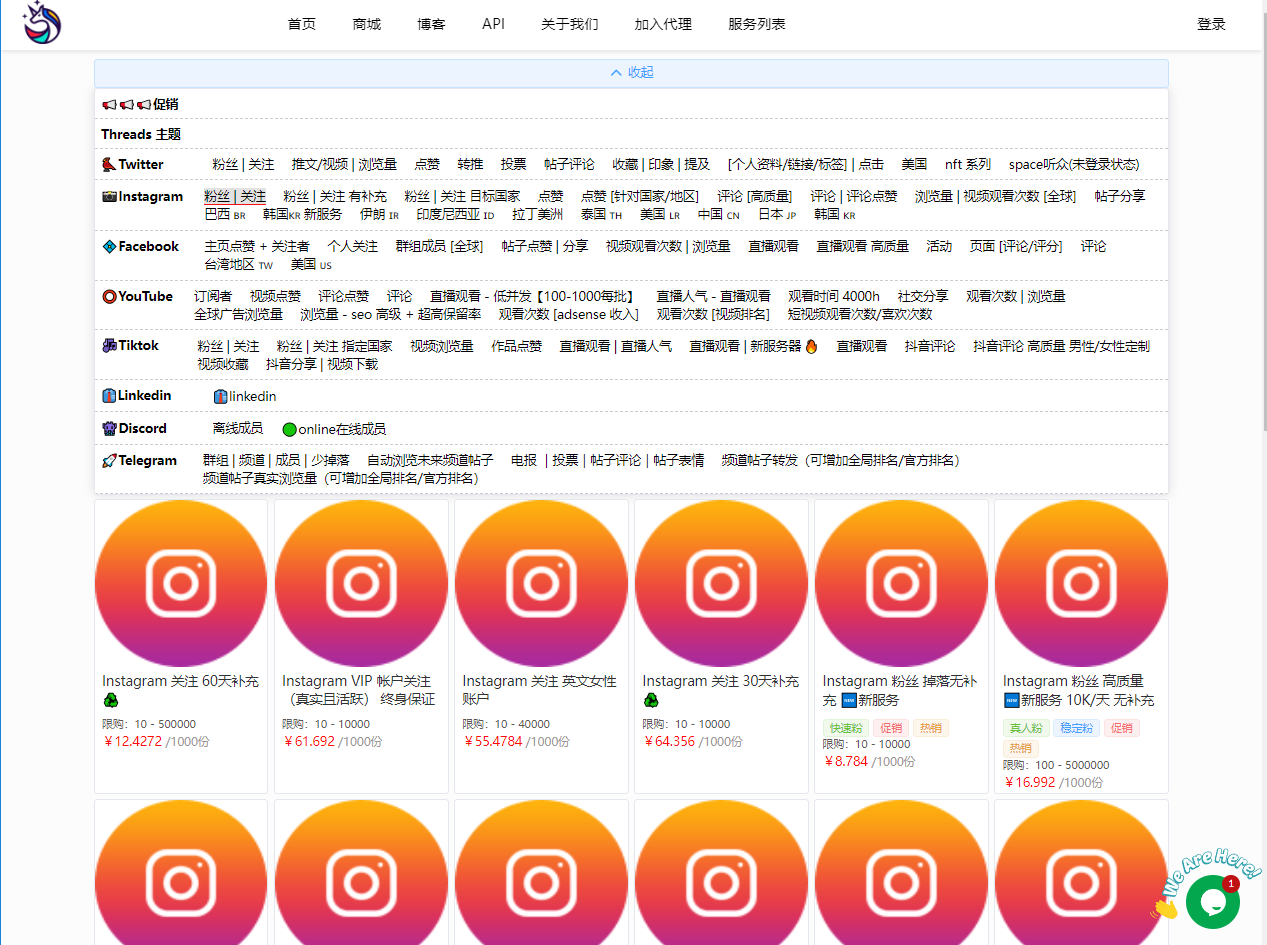
Task: Open the Threads 主题 category
Action: tap(141, 134)
